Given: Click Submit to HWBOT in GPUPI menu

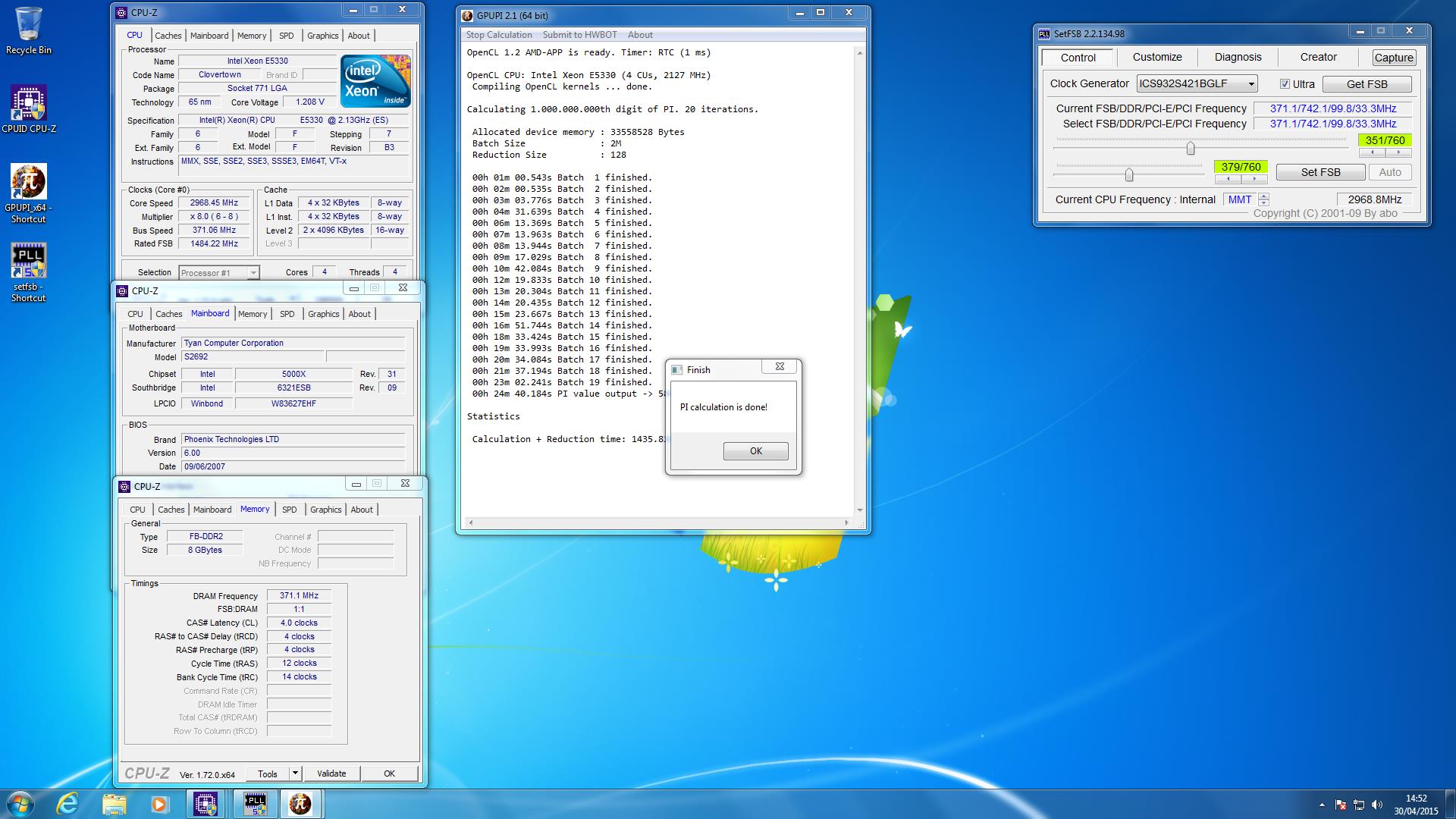Looking at the screenshot, I should 580,35.
